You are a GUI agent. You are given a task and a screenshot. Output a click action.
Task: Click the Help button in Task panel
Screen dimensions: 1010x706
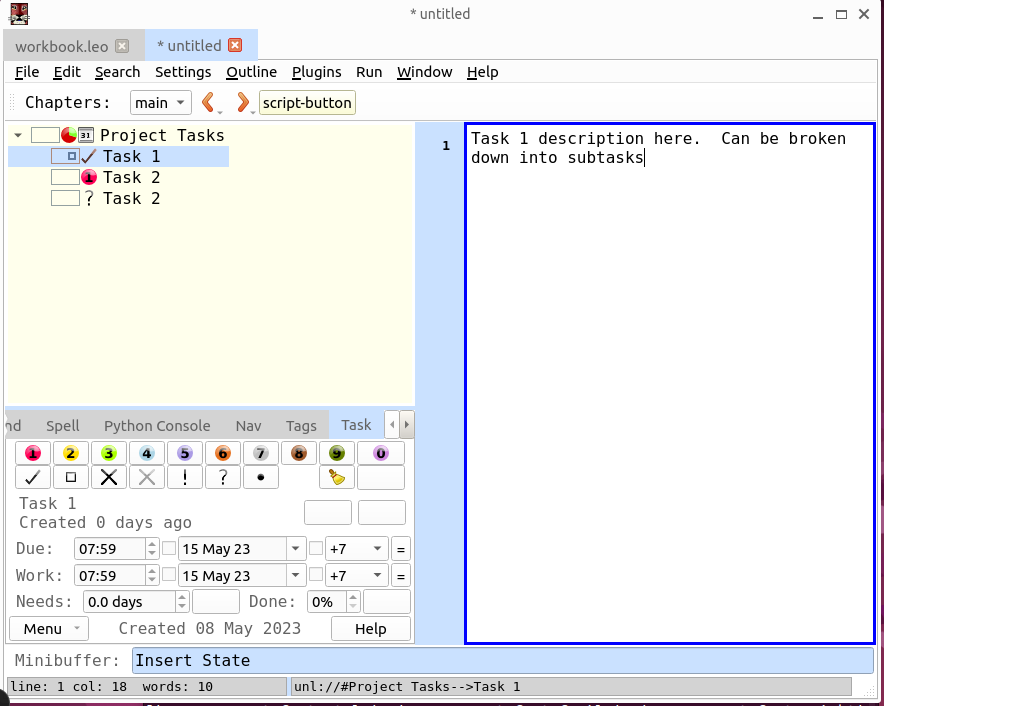pyautogui.click(x=370, y=628)
